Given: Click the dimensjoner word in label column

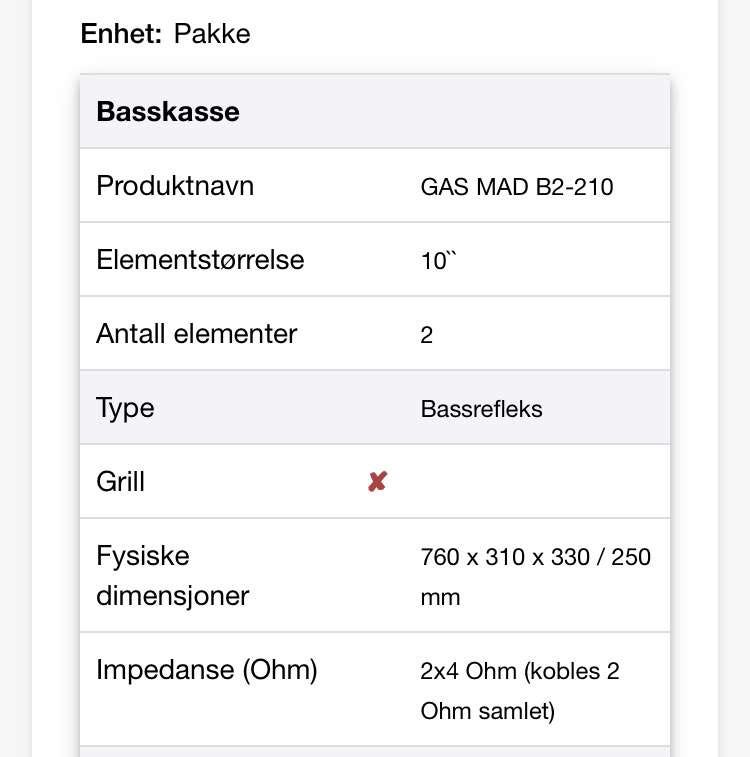Looking at the screenshot, I should (173, 596).
